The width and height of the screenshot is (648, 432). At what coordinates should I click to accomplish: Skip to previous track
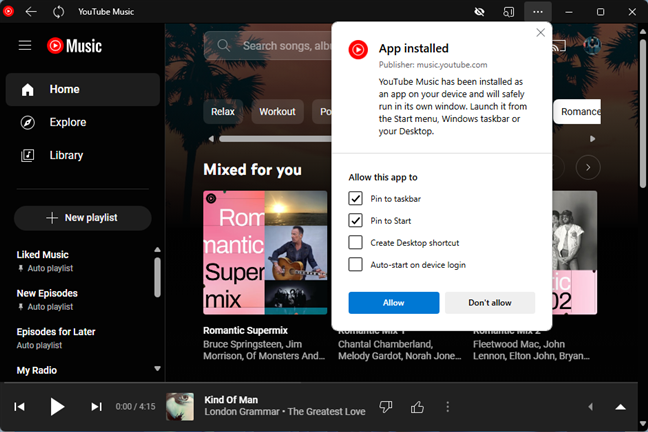[x=19, y=407]
